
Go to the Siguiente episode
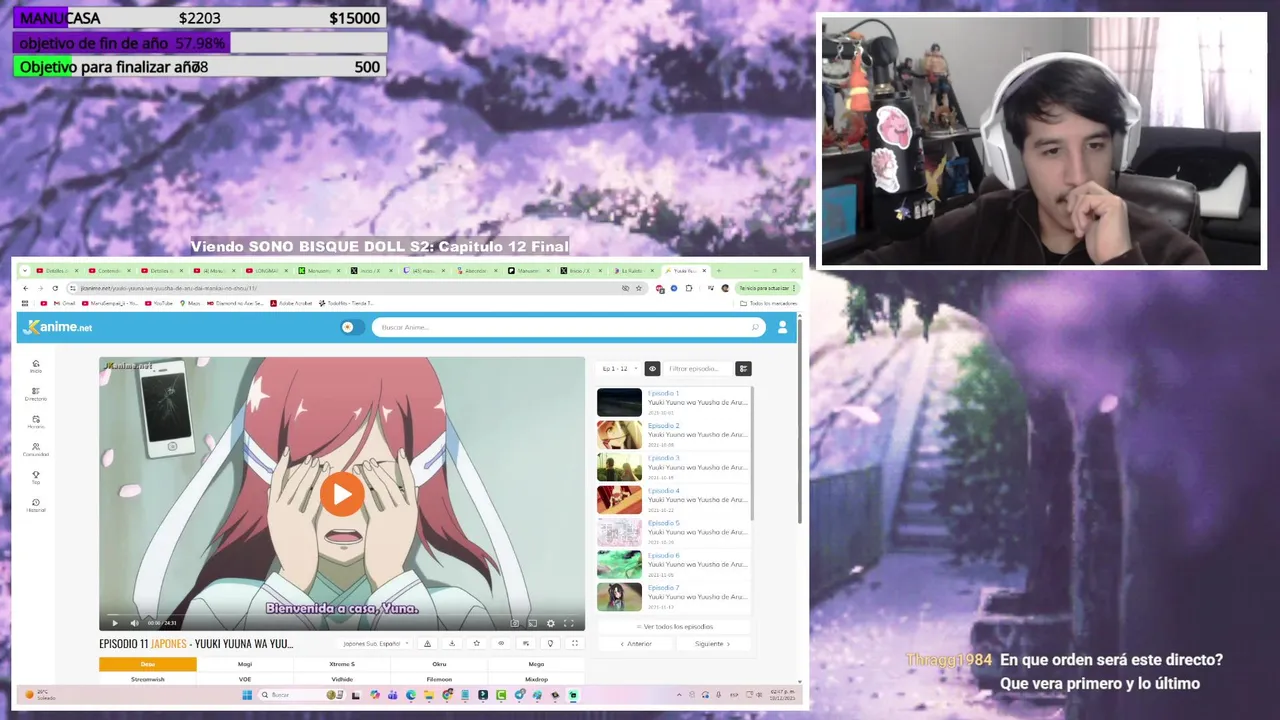(x=713, y=644)
